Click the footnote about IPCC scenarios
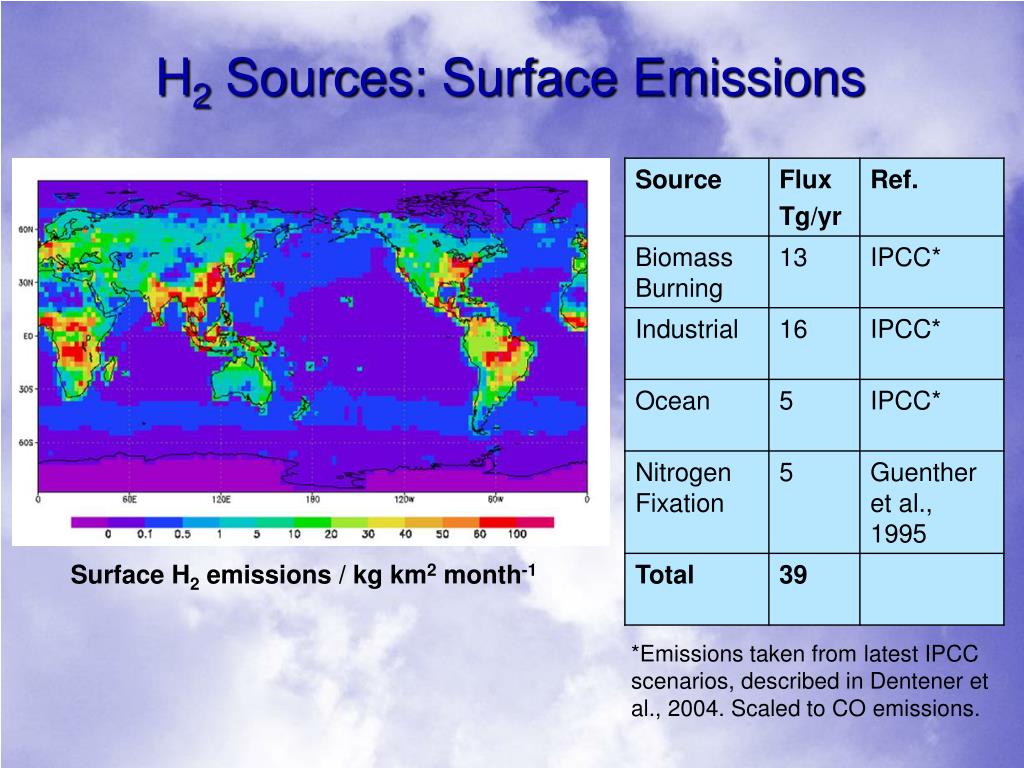 coord(809,681)
